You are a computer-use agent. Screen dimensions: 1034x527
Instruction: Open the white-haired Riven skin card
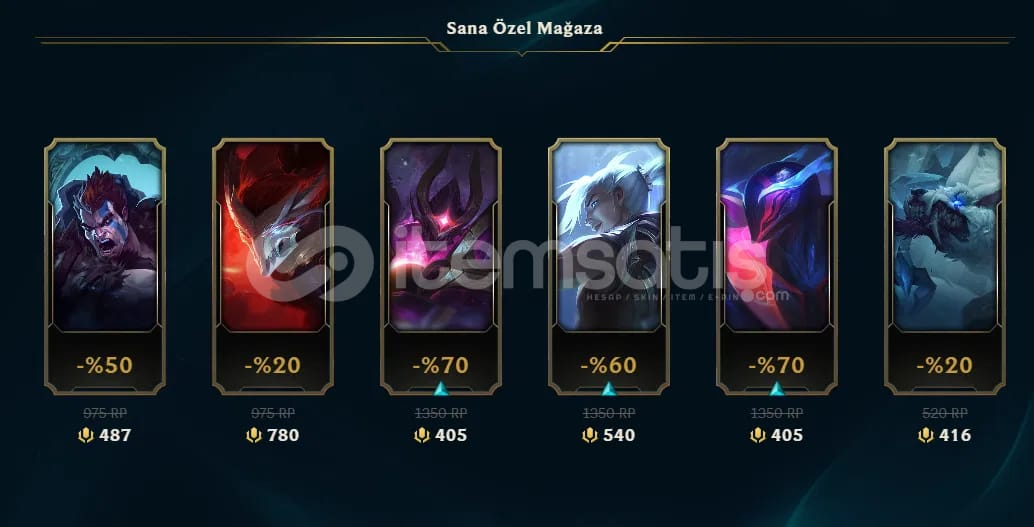(x=609, y=266)
